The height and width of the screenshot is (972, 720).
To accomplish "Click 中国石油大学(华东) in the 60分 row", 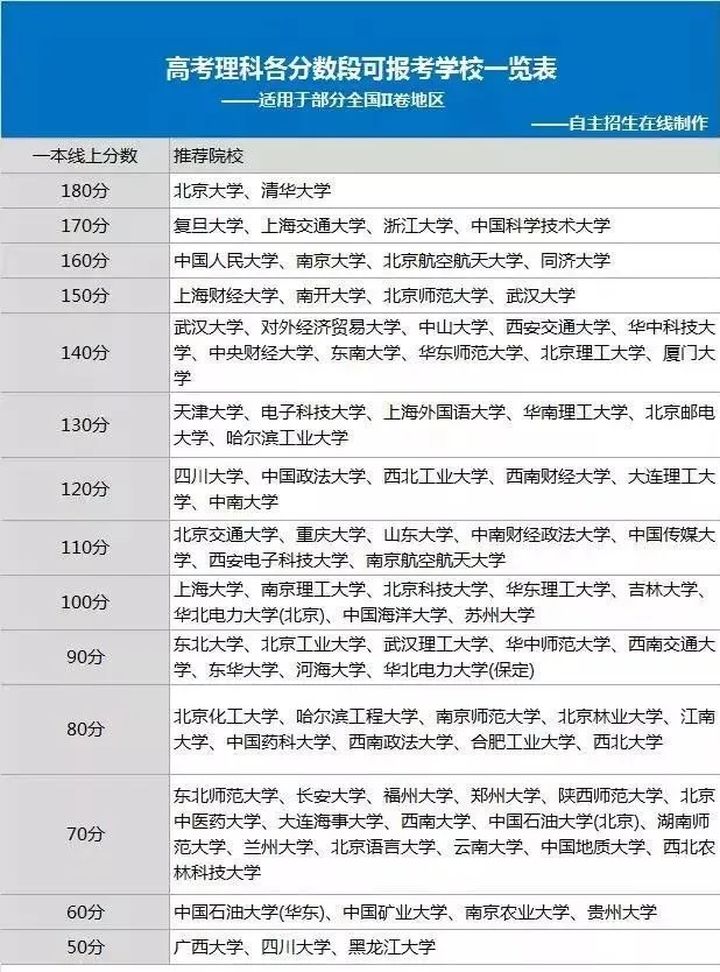I will (x=249, y=912).
